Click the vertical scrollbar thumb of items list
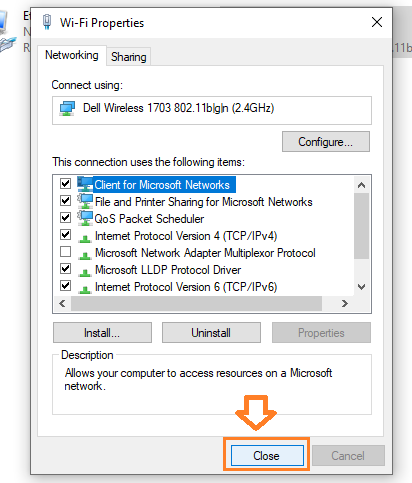 coord(361,226)
